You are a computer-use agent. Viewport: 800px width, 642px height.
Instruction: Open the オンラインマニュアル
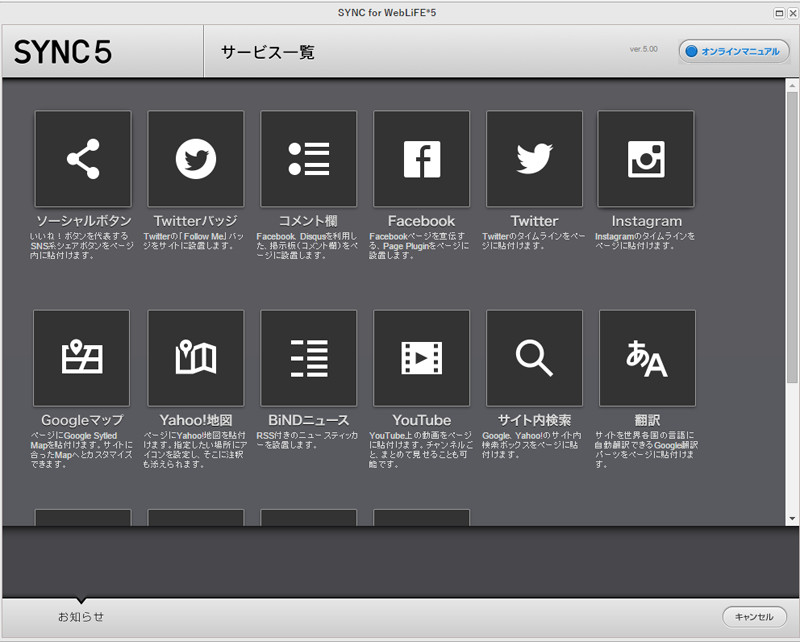[x=734, y=50]
